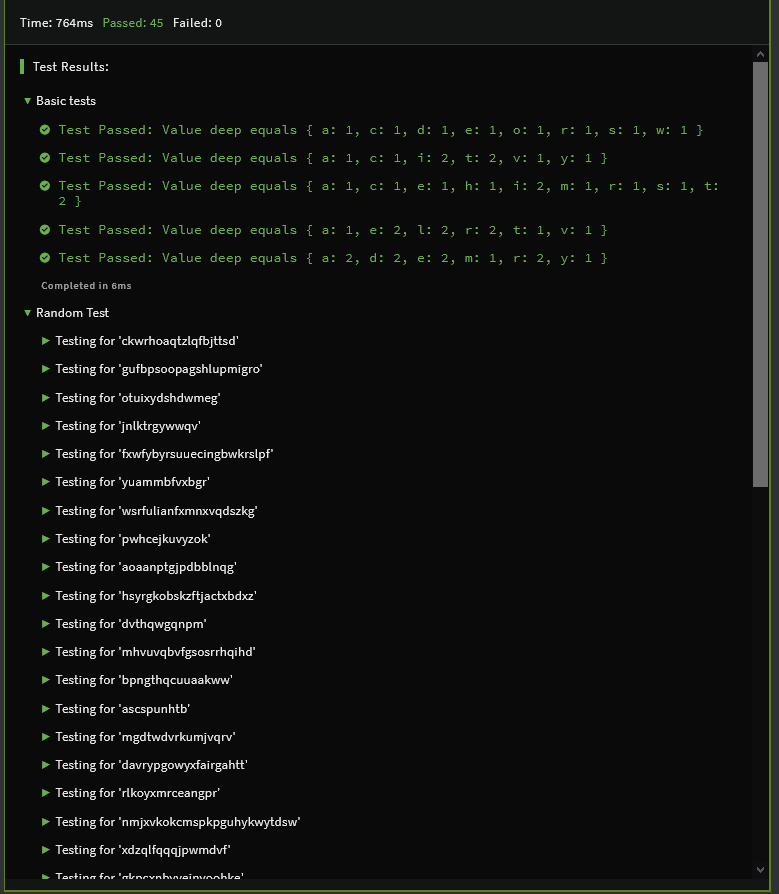The height and width of the screenshot is (894, 779).
Task: Expand test for 'nmjxvkokcmspkpguhykwytdsw'
Action: [46, 822]
